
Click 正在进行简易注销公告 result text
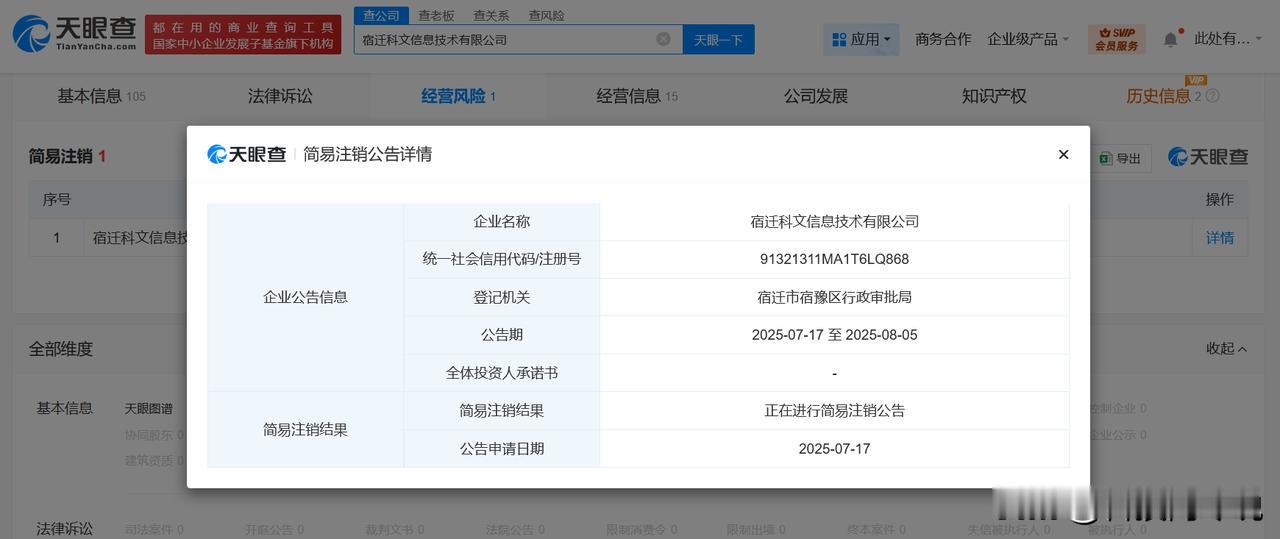tap(834, 410)
